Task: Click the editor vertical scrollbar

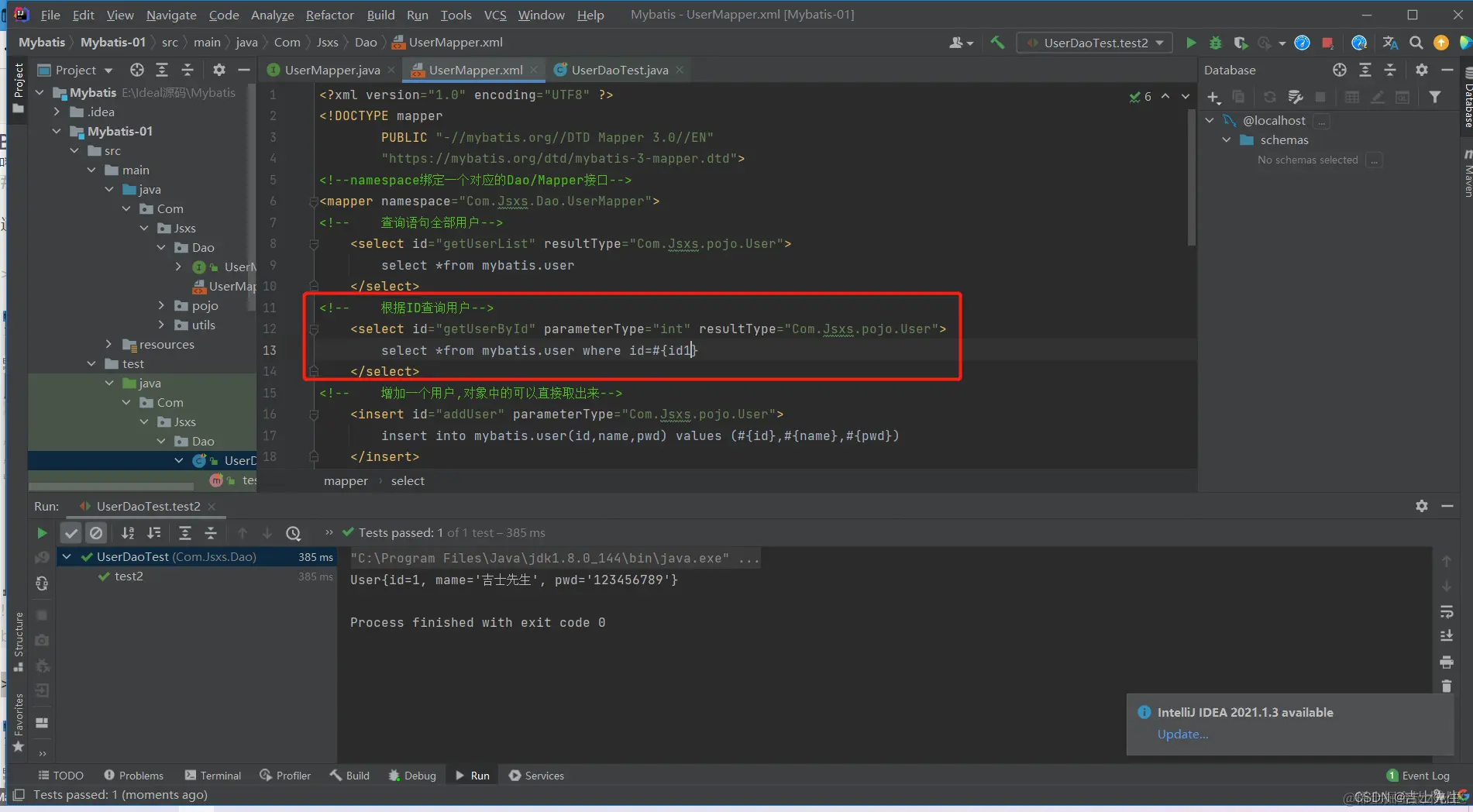Action: coord(1191,178)
